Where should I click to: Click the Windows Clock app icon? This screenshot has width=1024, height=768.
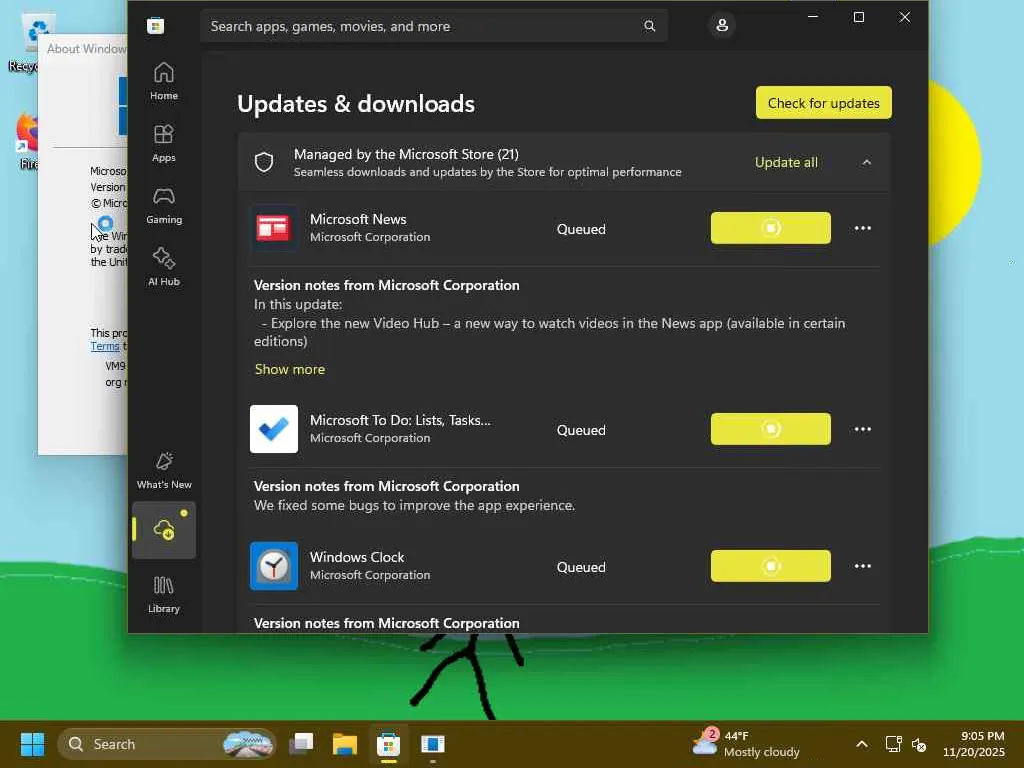pyautogui.click(x=274, y=566)
